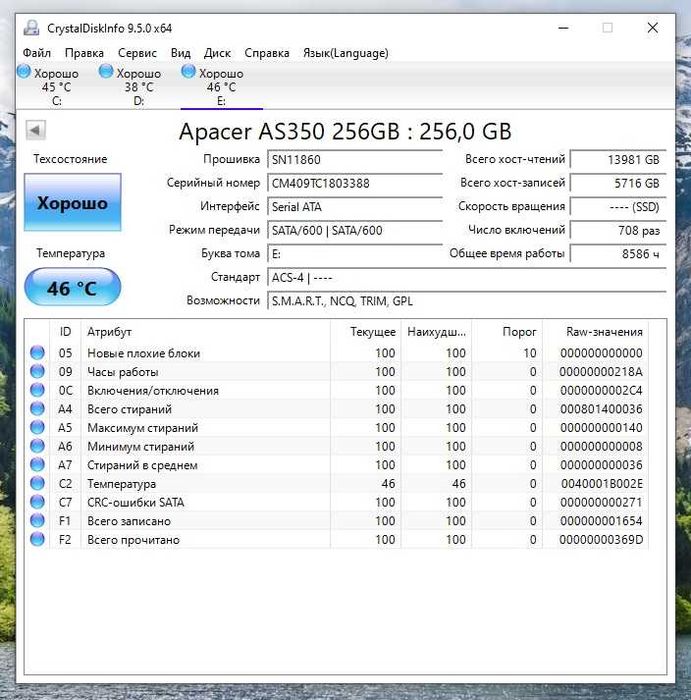The image size is (691, 700).
Task: Open the Диск menu
Action: pyautogui.click(x=217, y=53)
